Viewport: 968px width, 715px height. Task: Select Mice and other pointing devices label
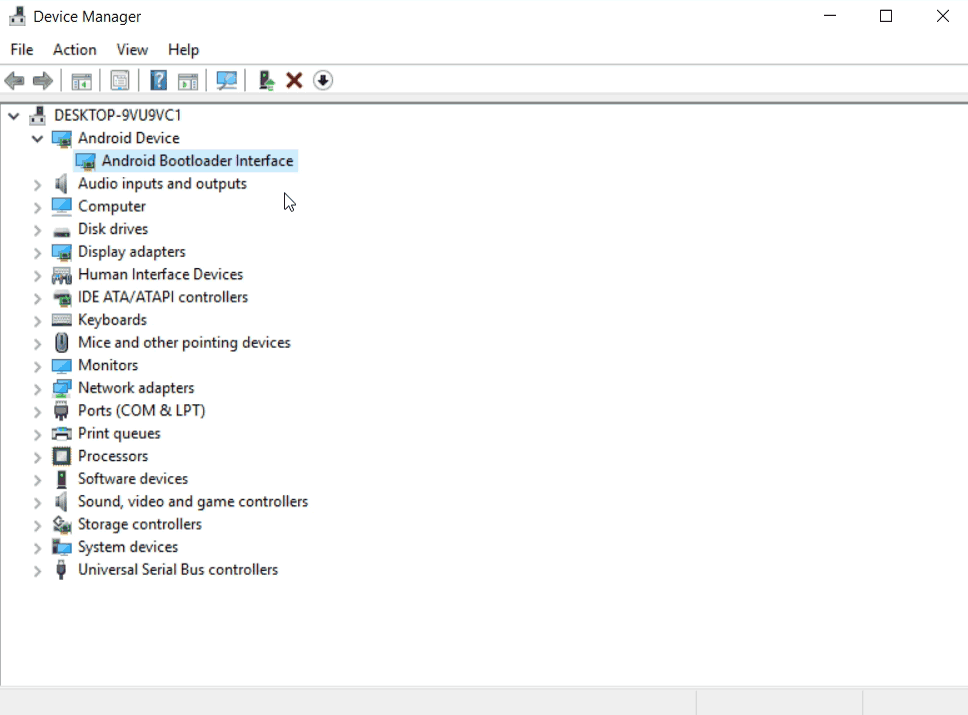click(x=184, y=343)
